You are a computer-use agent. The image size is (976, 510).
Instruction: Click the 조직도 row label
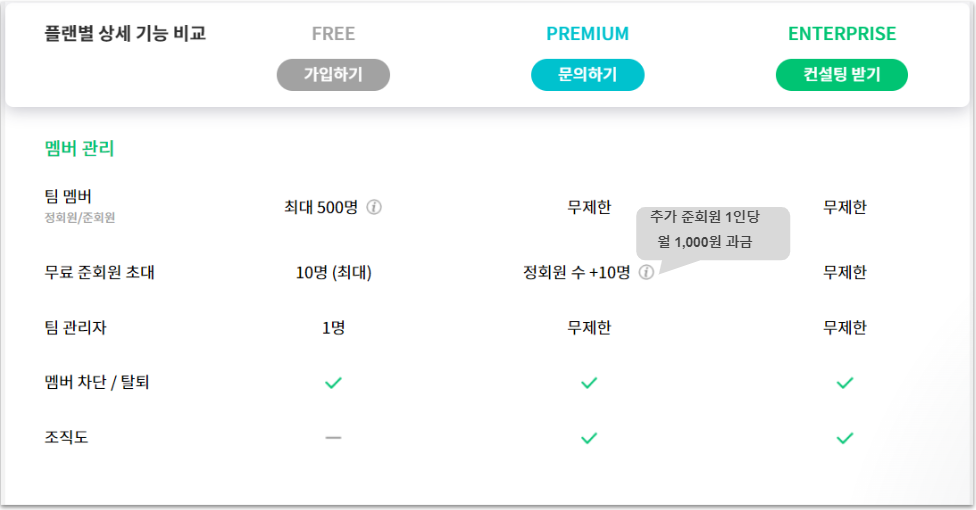click(x=67, y=438)
